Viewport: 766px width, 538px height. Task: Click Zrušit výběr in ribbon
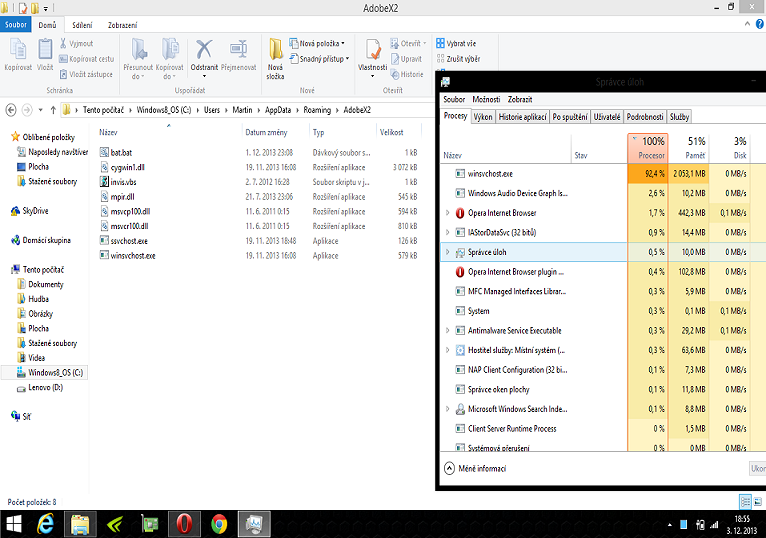click(458, 59)
